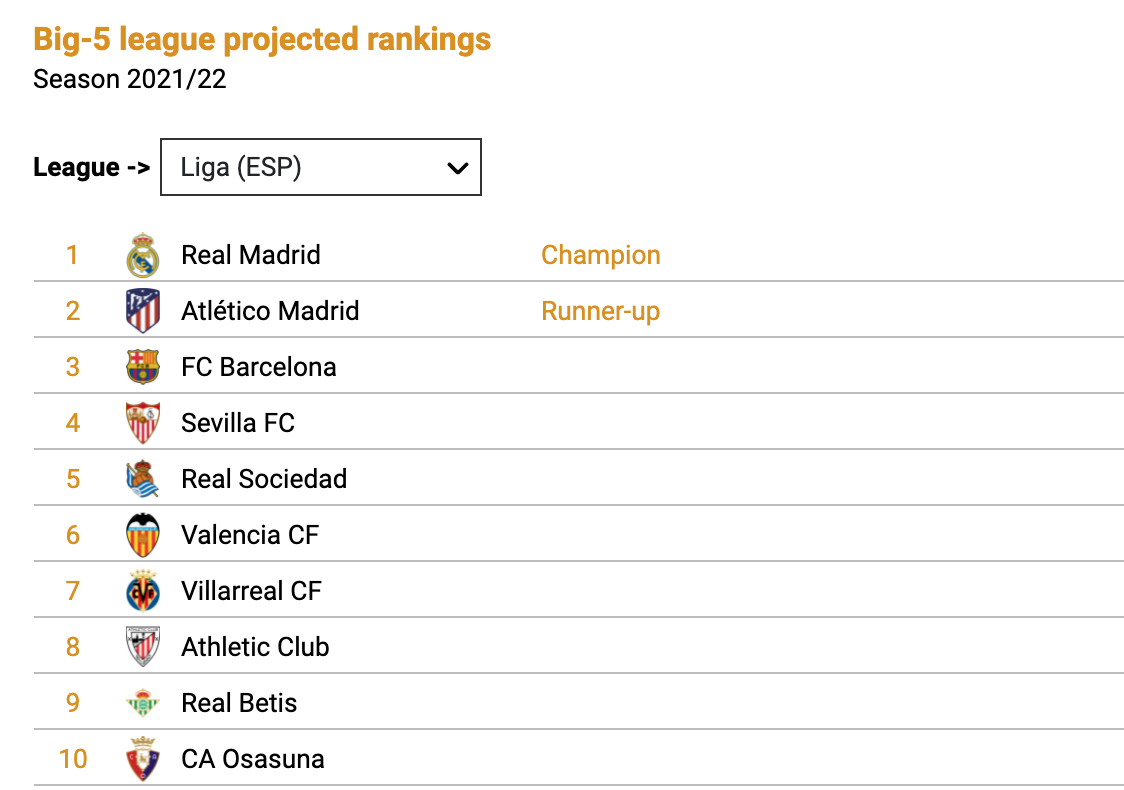This screenshot has width=1124, height=790.
Task: Click the CA Osasuna crest icon
Action: [x=143, y=759]
